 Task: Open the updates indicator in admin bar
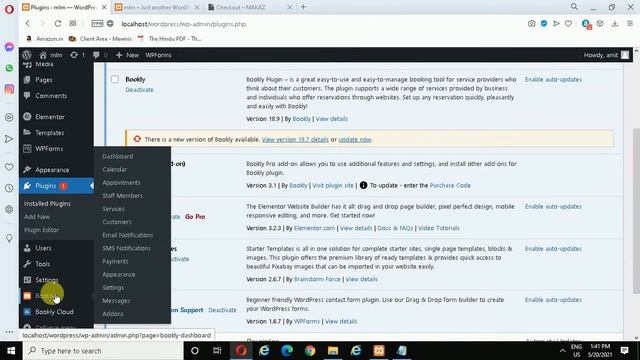77,55
